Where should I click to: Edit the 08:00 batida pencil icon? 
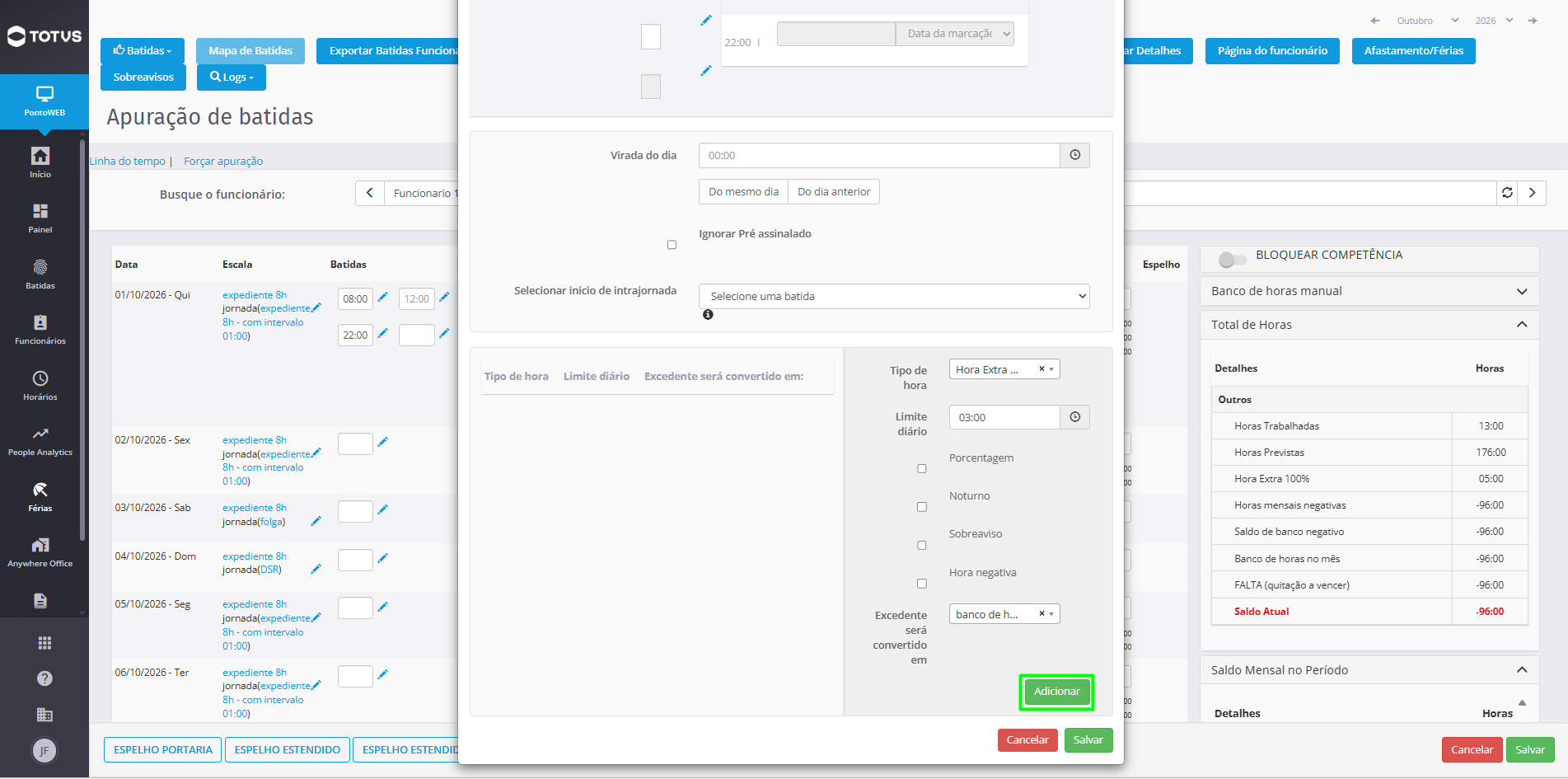click(x=382, y=297)
